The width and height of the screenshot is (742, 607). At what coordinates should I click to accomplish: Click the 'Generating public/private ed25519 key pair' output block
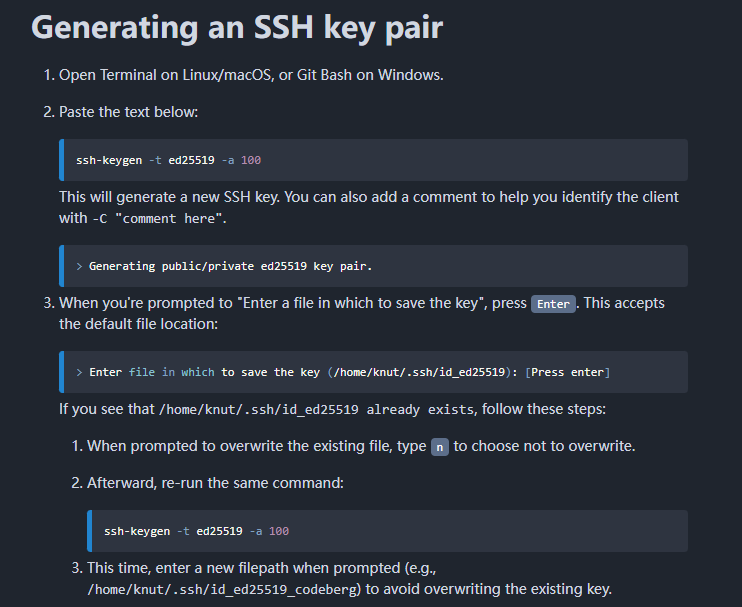click(373, 266)
